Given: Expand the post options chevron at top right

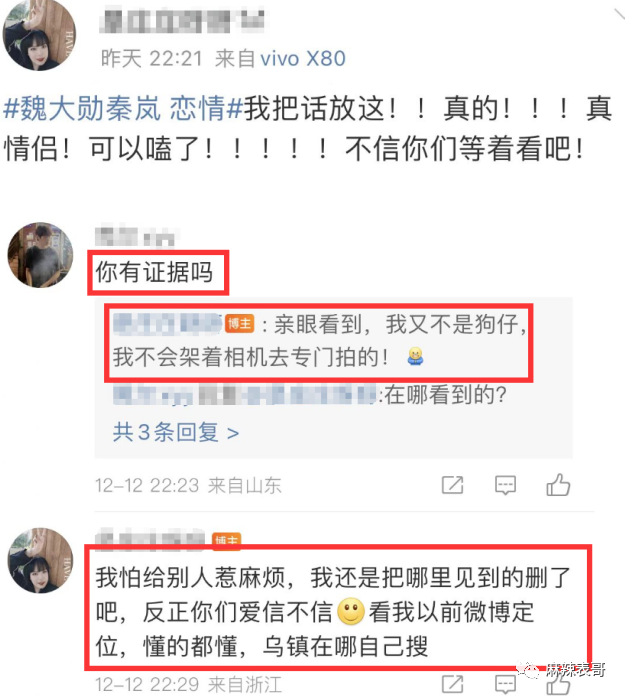Looking at the screenshot, I should 619,14.
